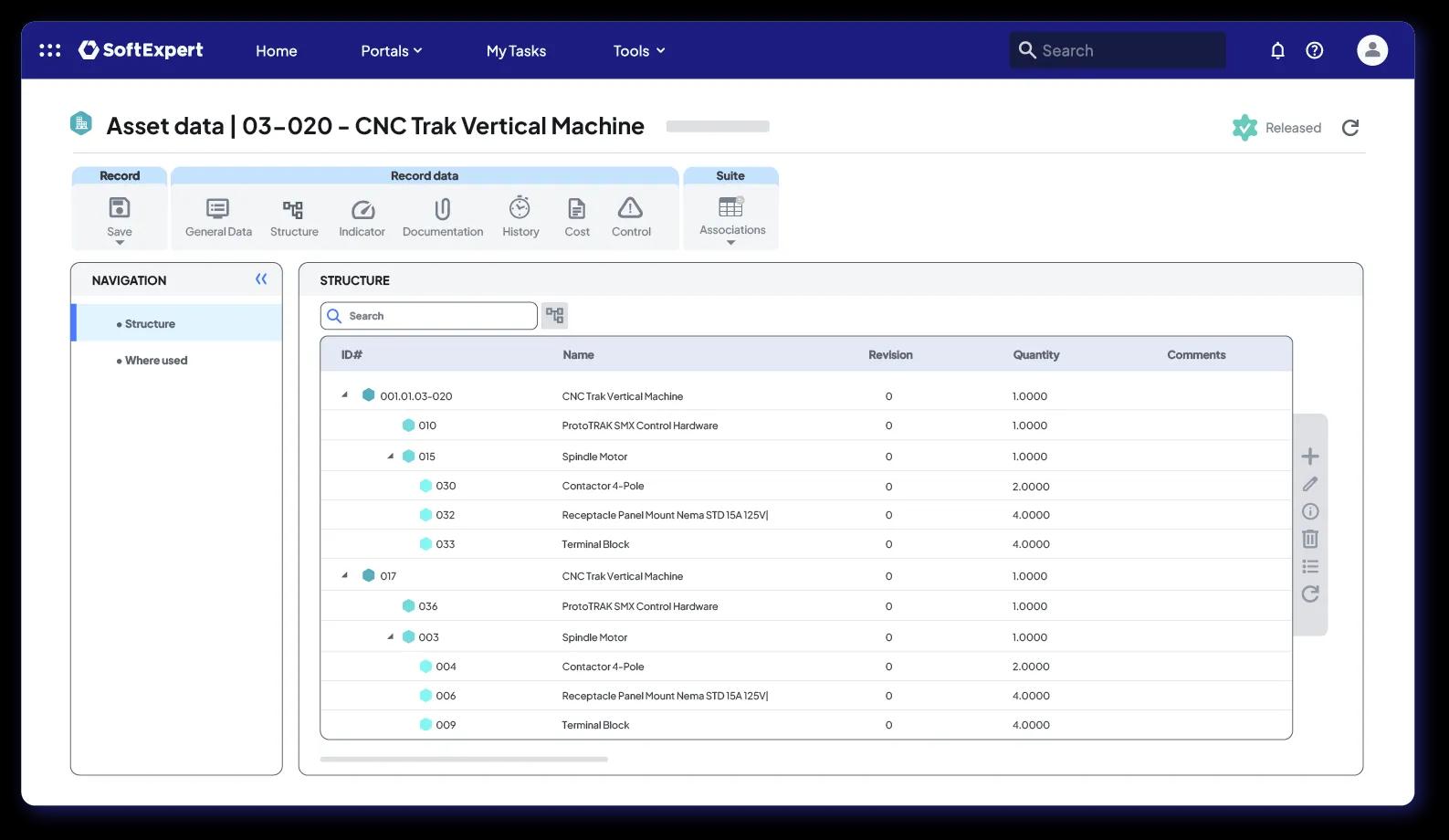Edit the selected item with the pencil icon
The image size is (1449, 840).
[x=1310, y=484]
